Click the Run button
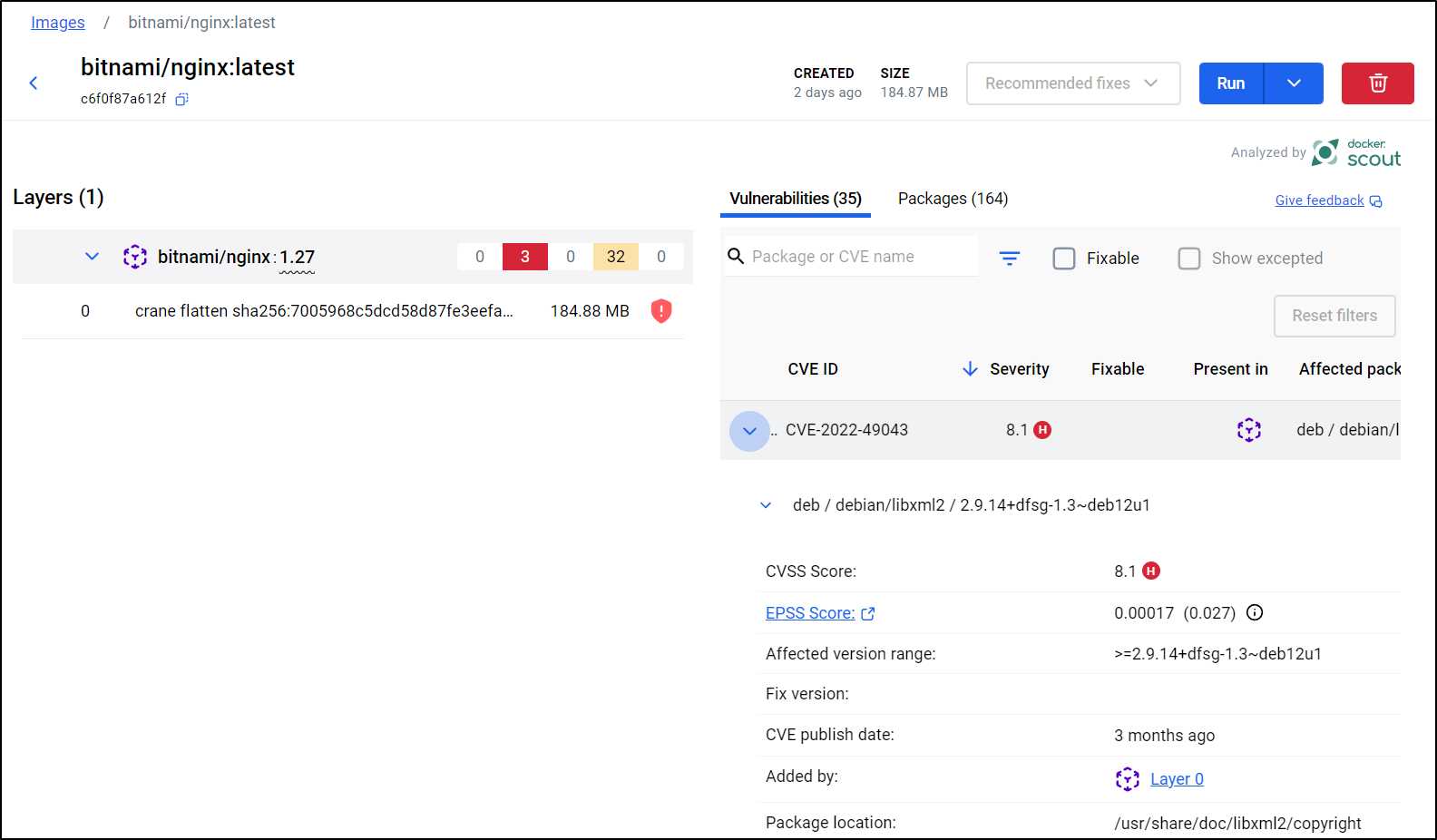The width and height of the screenshot is (1437, 840). point(1231,83)
